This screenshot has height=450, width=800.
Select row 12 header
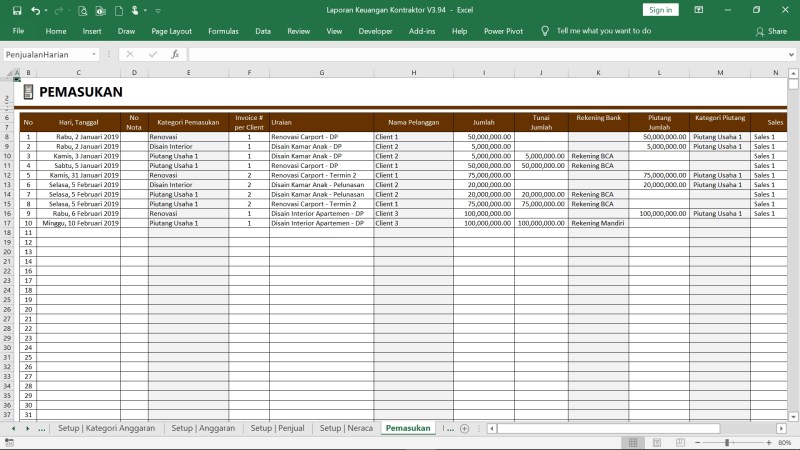click(7, 175)
